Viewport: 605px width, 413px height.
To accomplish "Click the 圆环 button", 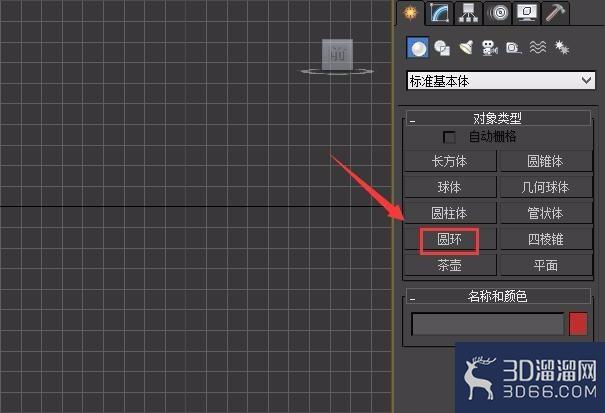I will point(450,239).
